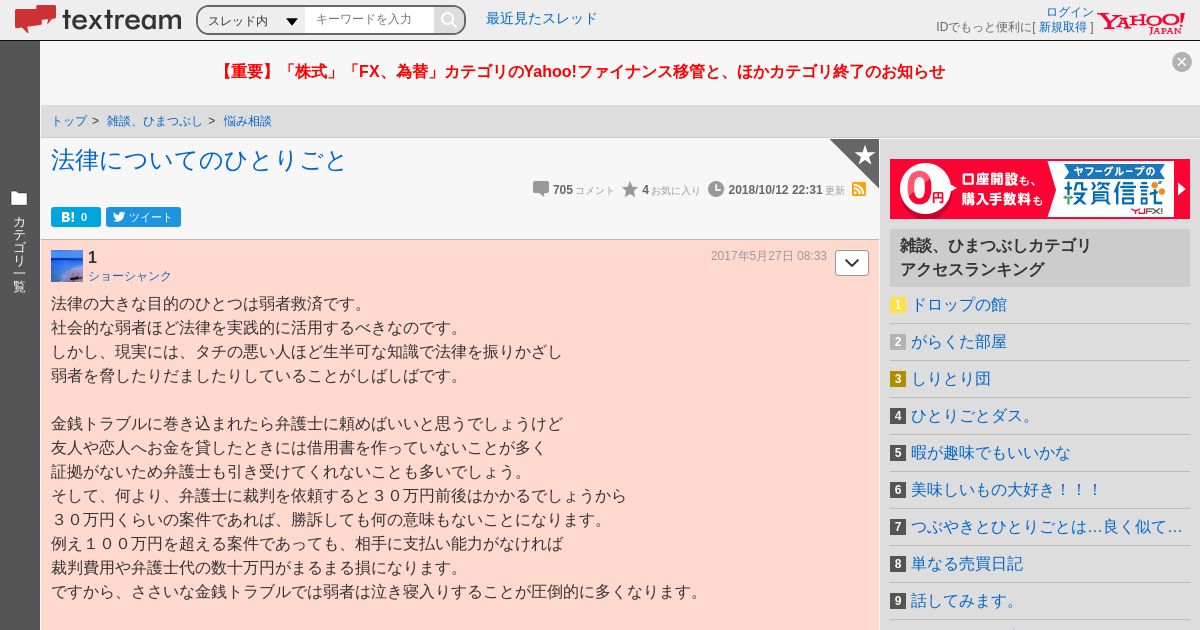Go to 悩み相談 breadcrumb
Viewport: 1200px width, 630px height.
click(x=247, y=121)
